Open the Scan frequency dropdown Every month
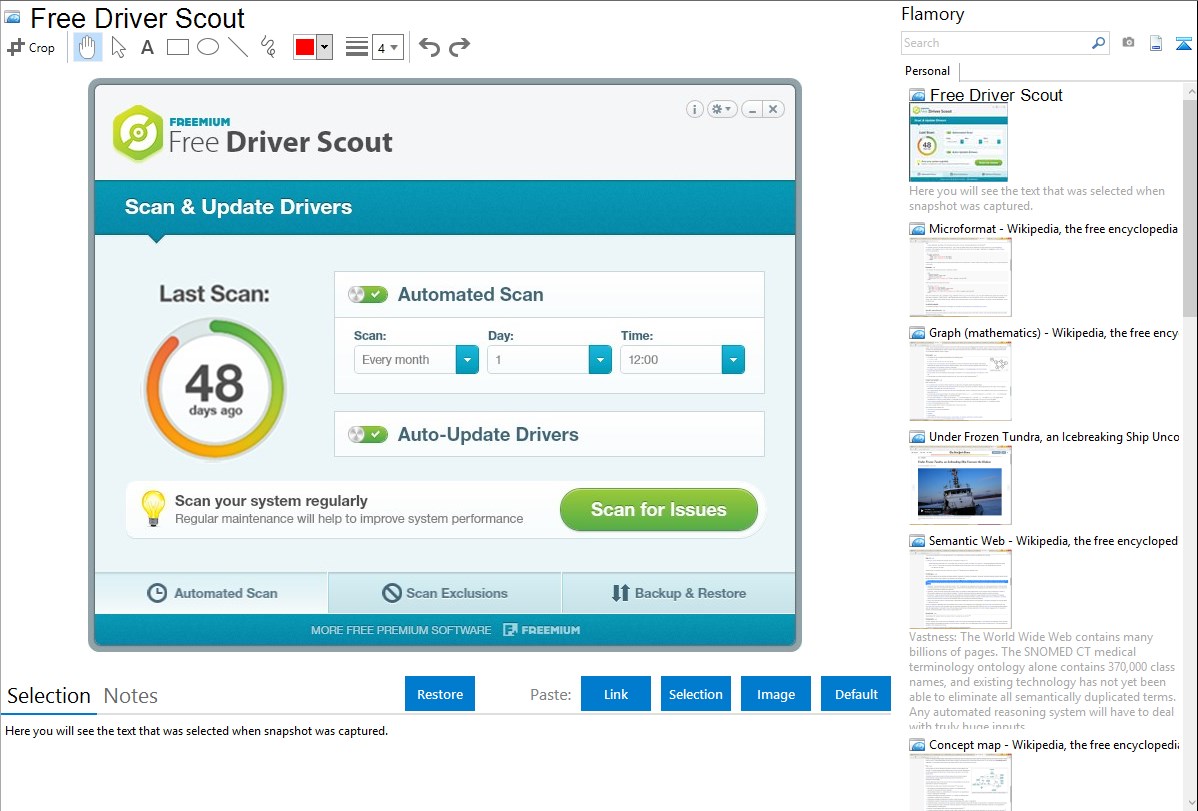The image size is (1198, 811). (x=416, y=360)
